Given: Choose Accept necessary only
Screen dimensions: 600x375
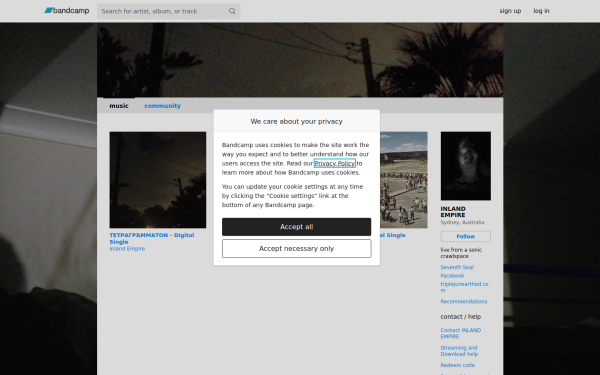Looking at the screenshot, I should tap(297, 249).
